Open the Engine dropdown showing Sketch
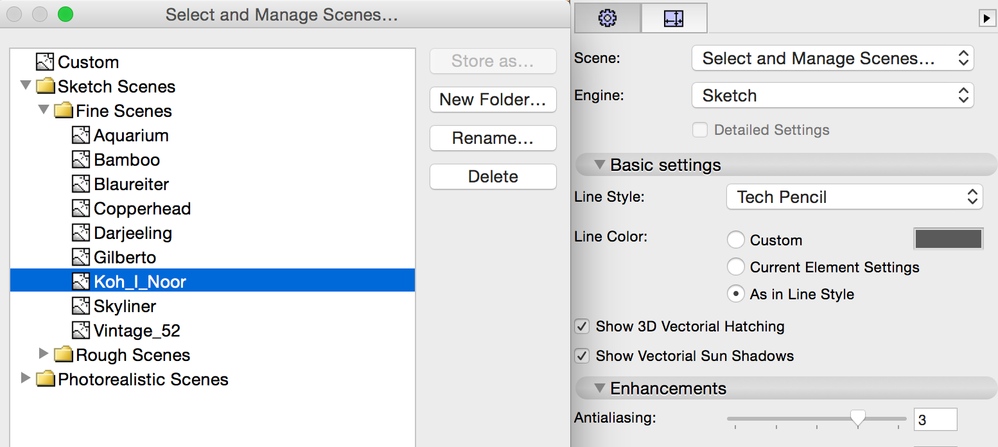 tap(832, 96)
